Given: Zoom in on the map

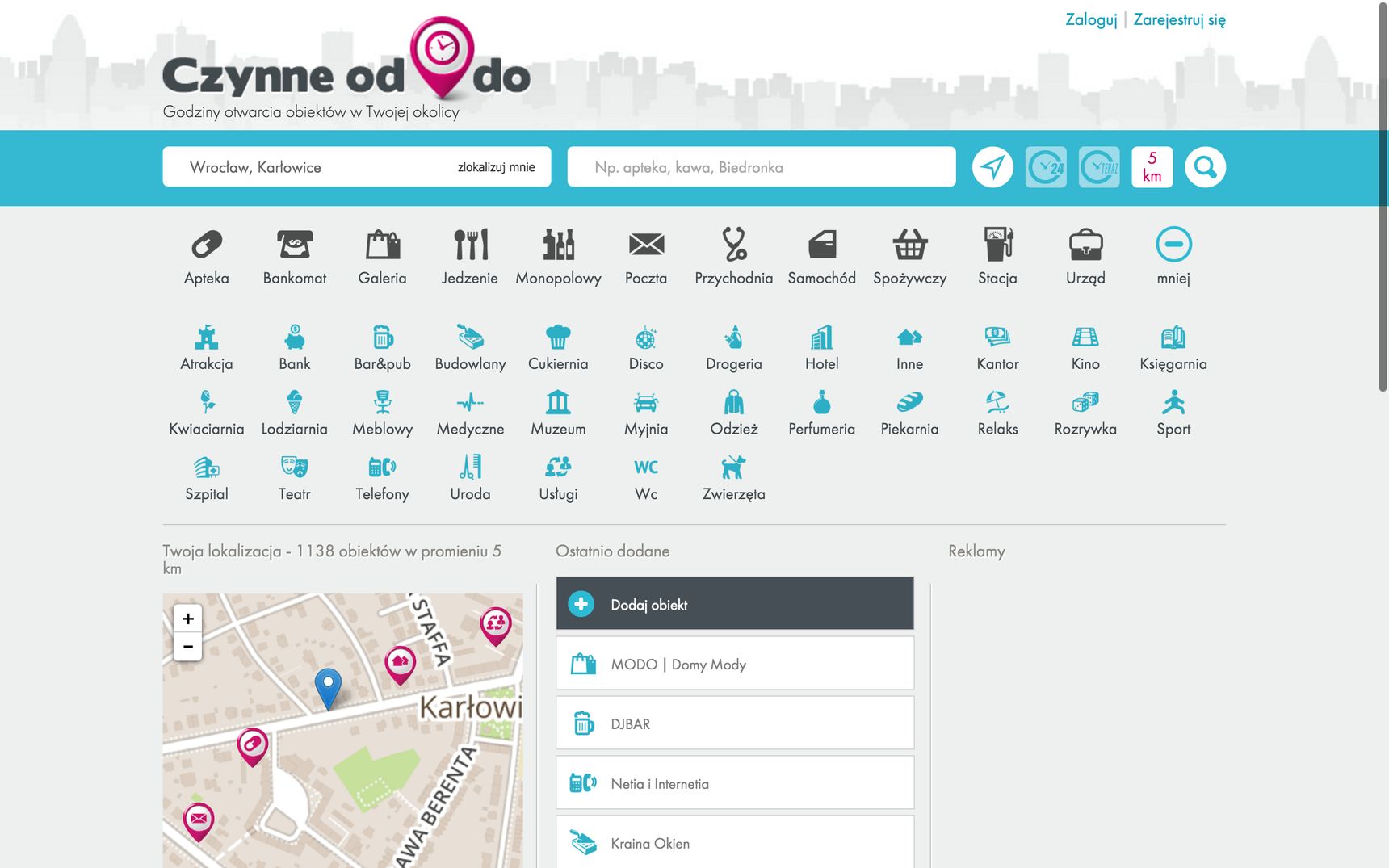Looking at the screenshot, I should click(x=188, y=619).
